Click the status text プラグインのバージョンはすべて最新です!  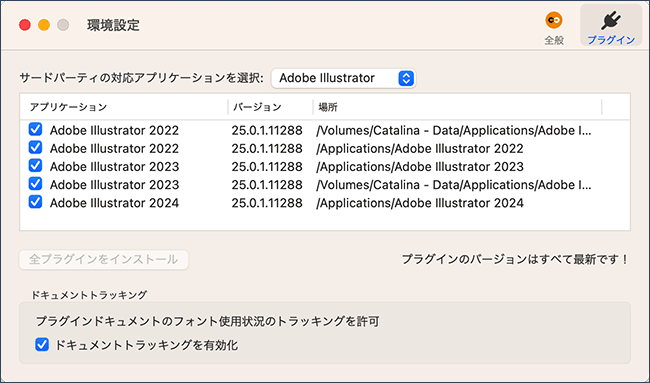point(515,259)
